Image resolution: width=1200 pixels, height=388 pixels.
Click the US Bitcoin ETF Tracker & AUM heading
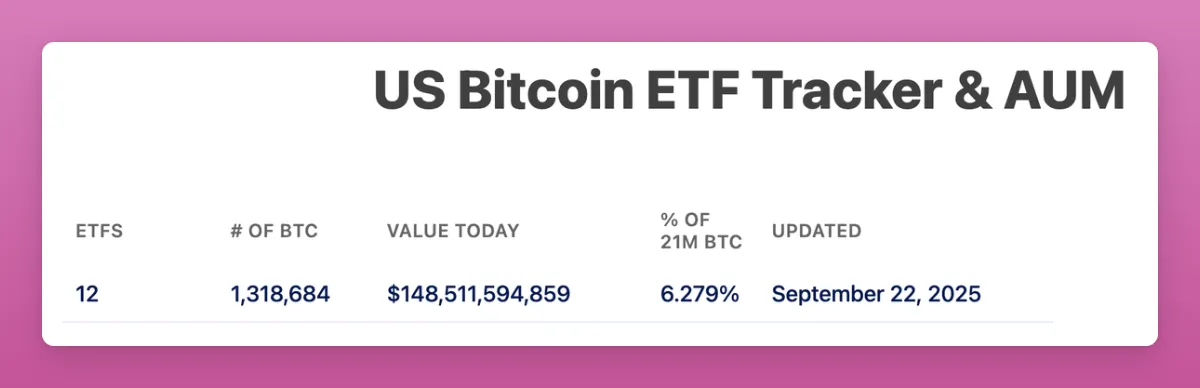click(749, 92)
